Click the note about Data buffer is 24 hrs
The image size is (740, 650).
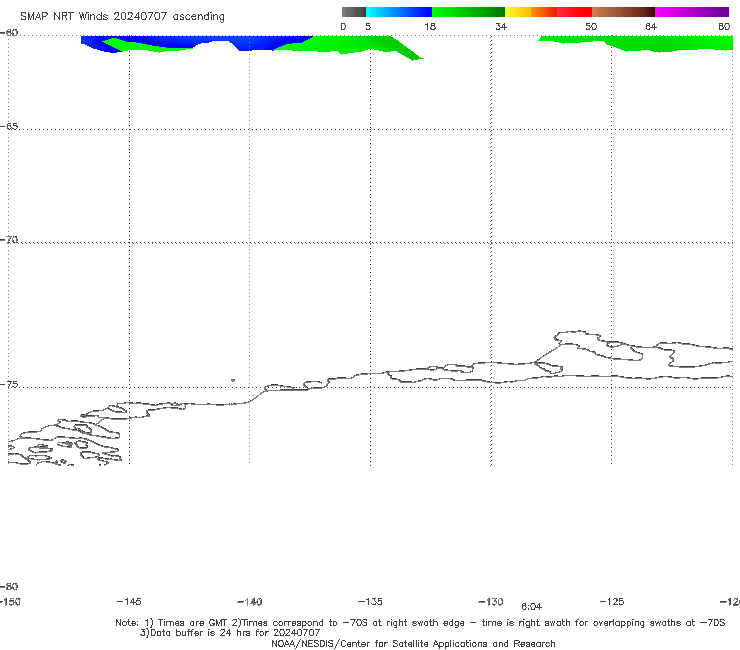230,633
